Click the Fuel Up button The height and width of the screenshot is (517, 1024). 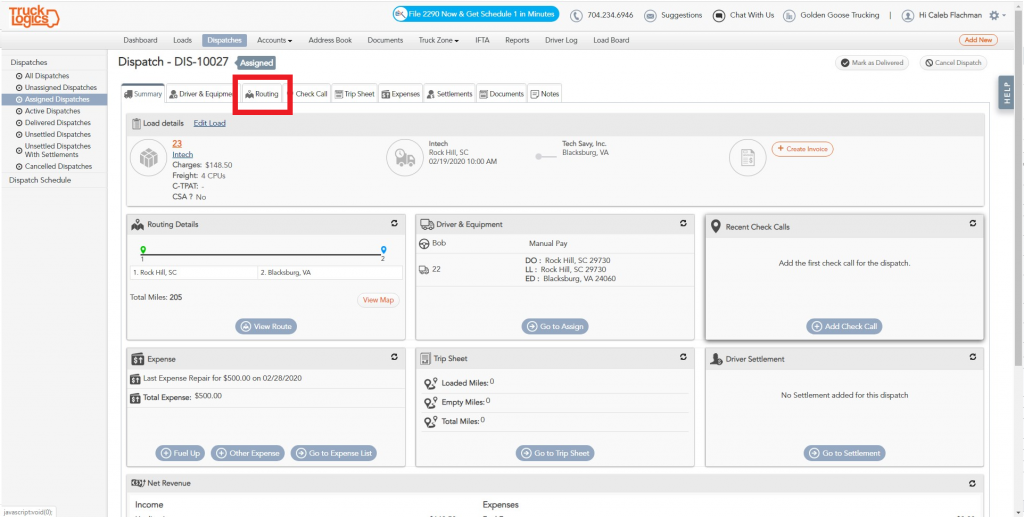pyautogui.click(x=180, y=453)
